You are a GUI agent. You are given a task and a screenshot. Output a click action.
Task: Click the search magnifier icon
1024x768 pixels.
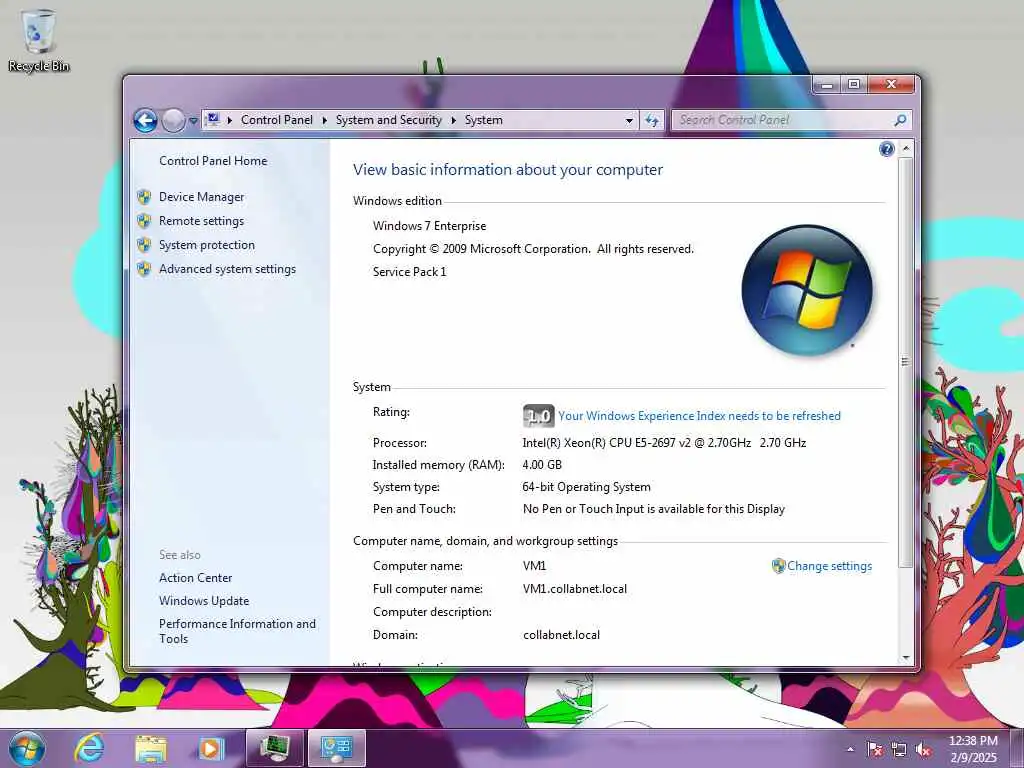(901, 120)
